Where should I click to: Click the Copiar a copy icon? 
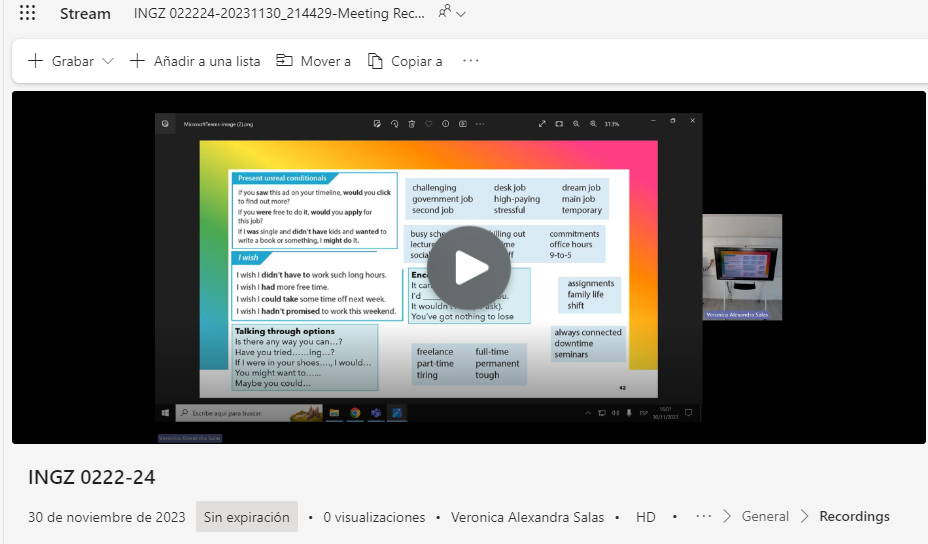[376, 61]
